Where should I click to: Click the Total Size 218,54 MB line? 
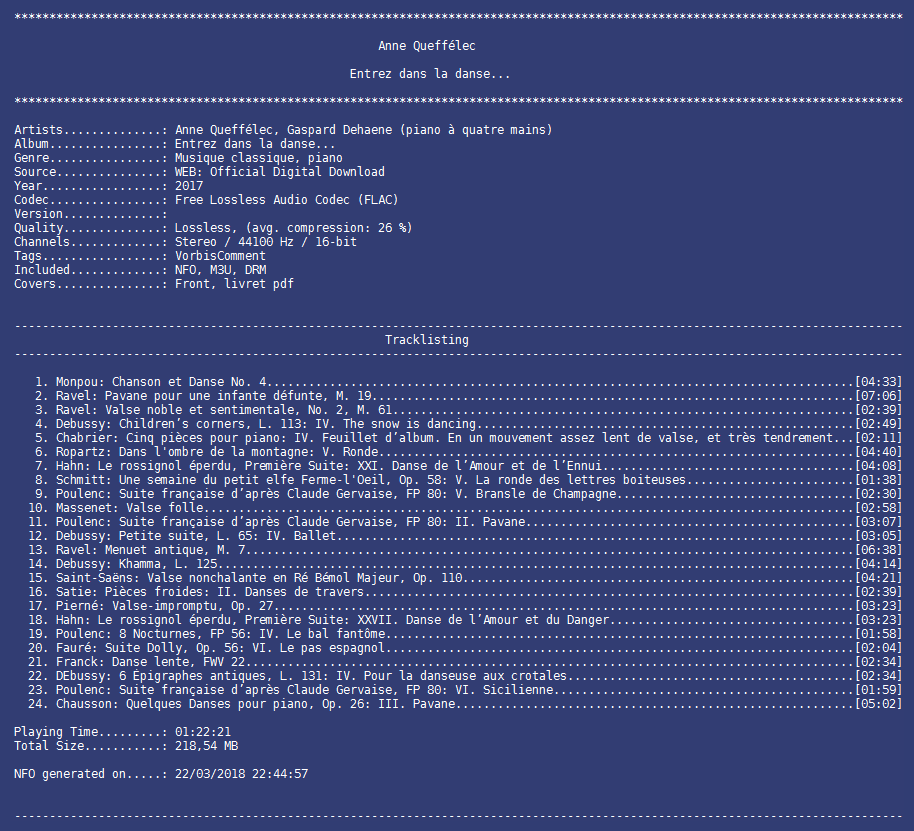[126, 745]
